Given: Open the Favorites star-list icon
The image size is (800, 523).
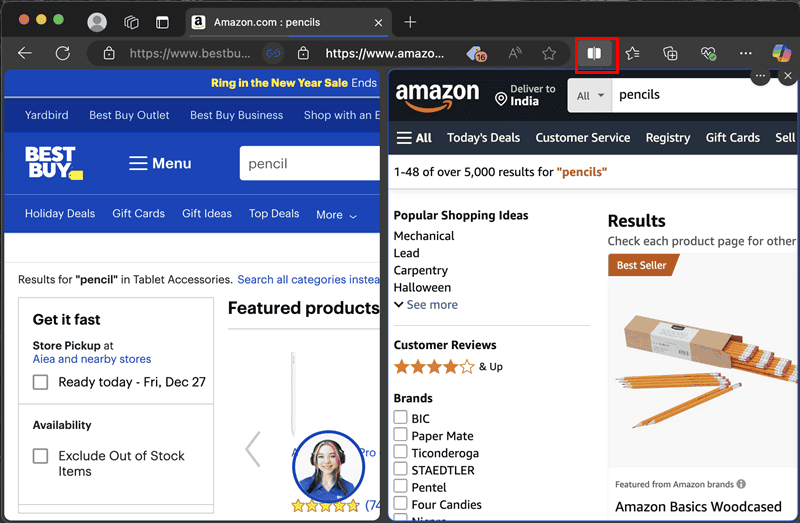Looking at the screenshot, I should pyautogui.click(x=633, y=53).
